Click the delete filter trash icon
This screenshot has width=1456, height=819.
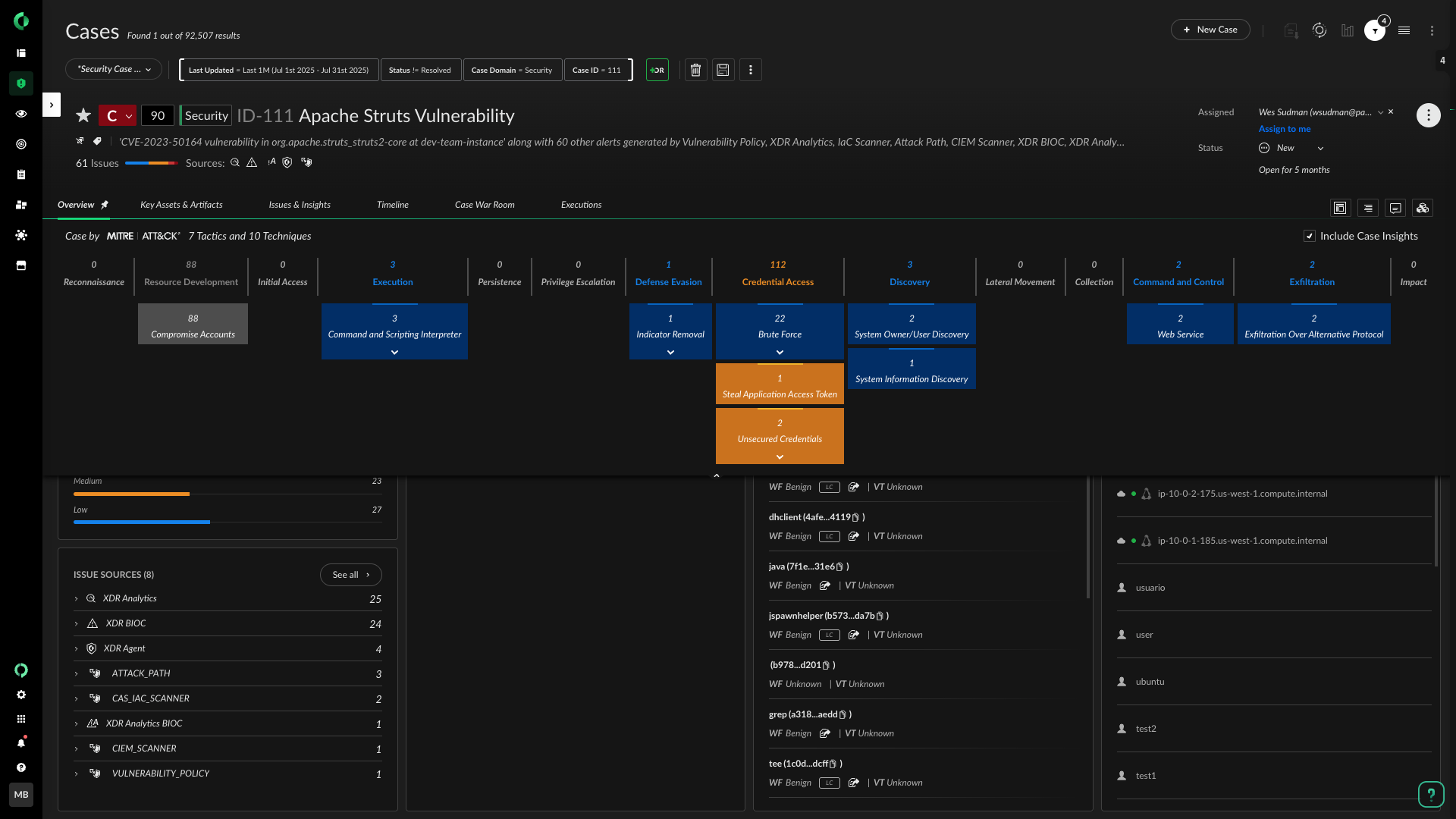(x=695, y=70)
